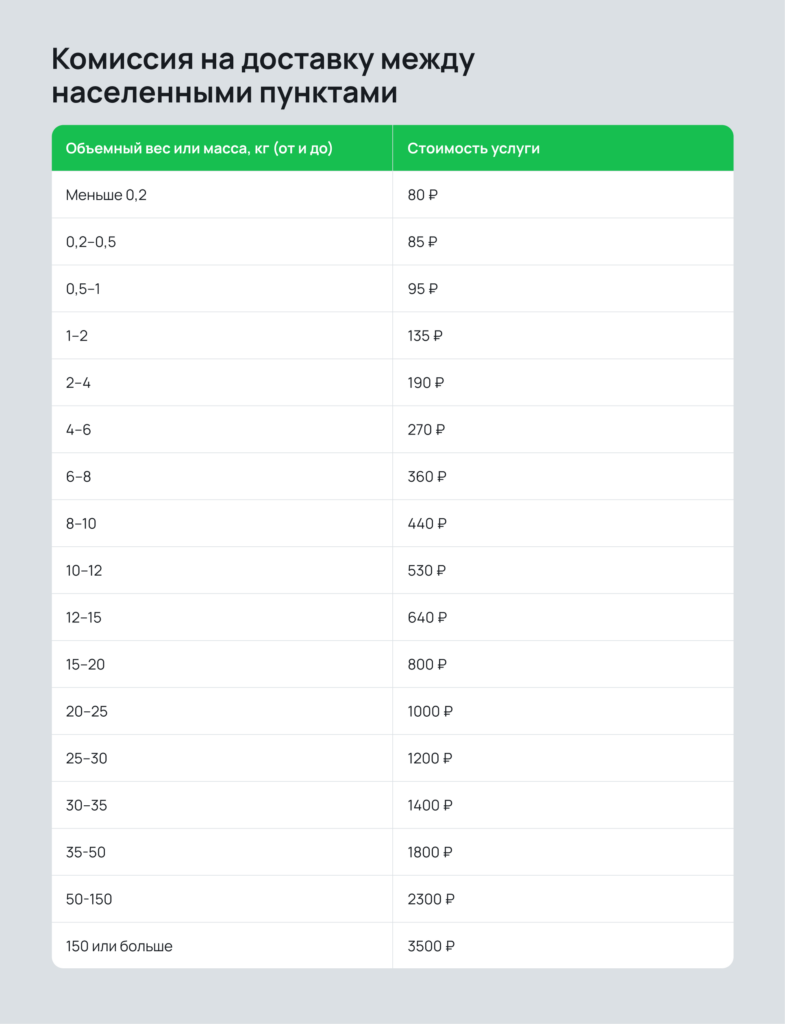This screenshot has width=785, height=1024.
Task: Click the 360 ₽ price cell
Action: tap(427, 477)
